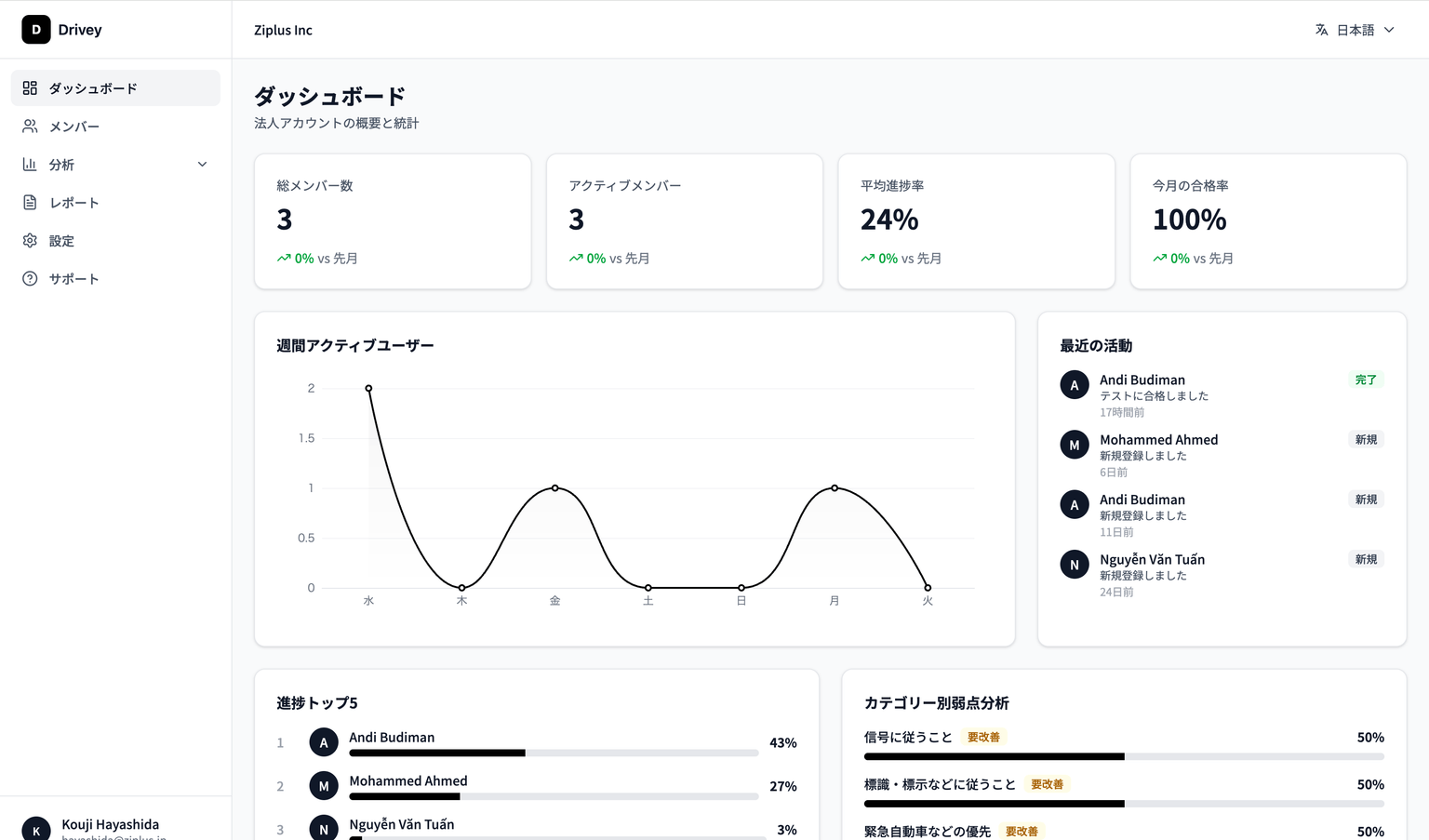Open the 日本語 language dropdown

pyautogui.click(x=1356, y=29)
